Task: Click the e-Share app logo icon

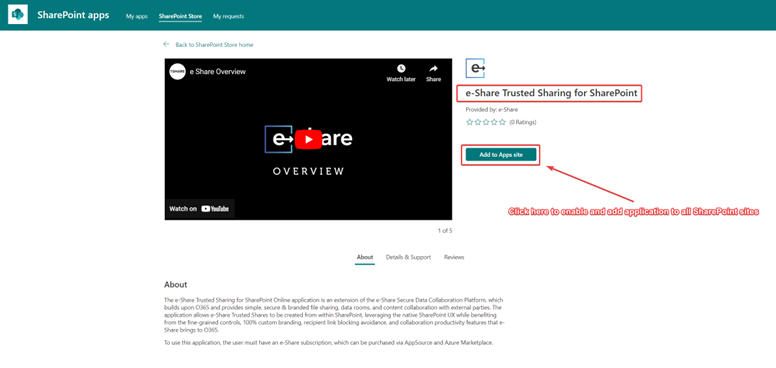Action: click(475, 68)
